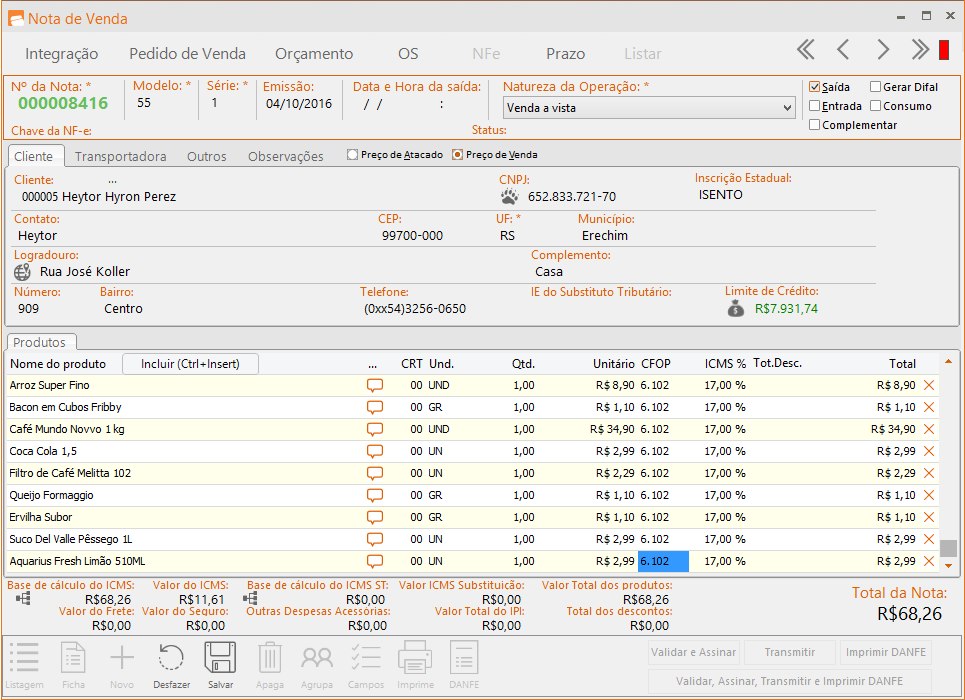Image resolution: width=965 pixels, height=700 pixels.
Task: Click the Apaga trash icon
Action: pos(270,664)
